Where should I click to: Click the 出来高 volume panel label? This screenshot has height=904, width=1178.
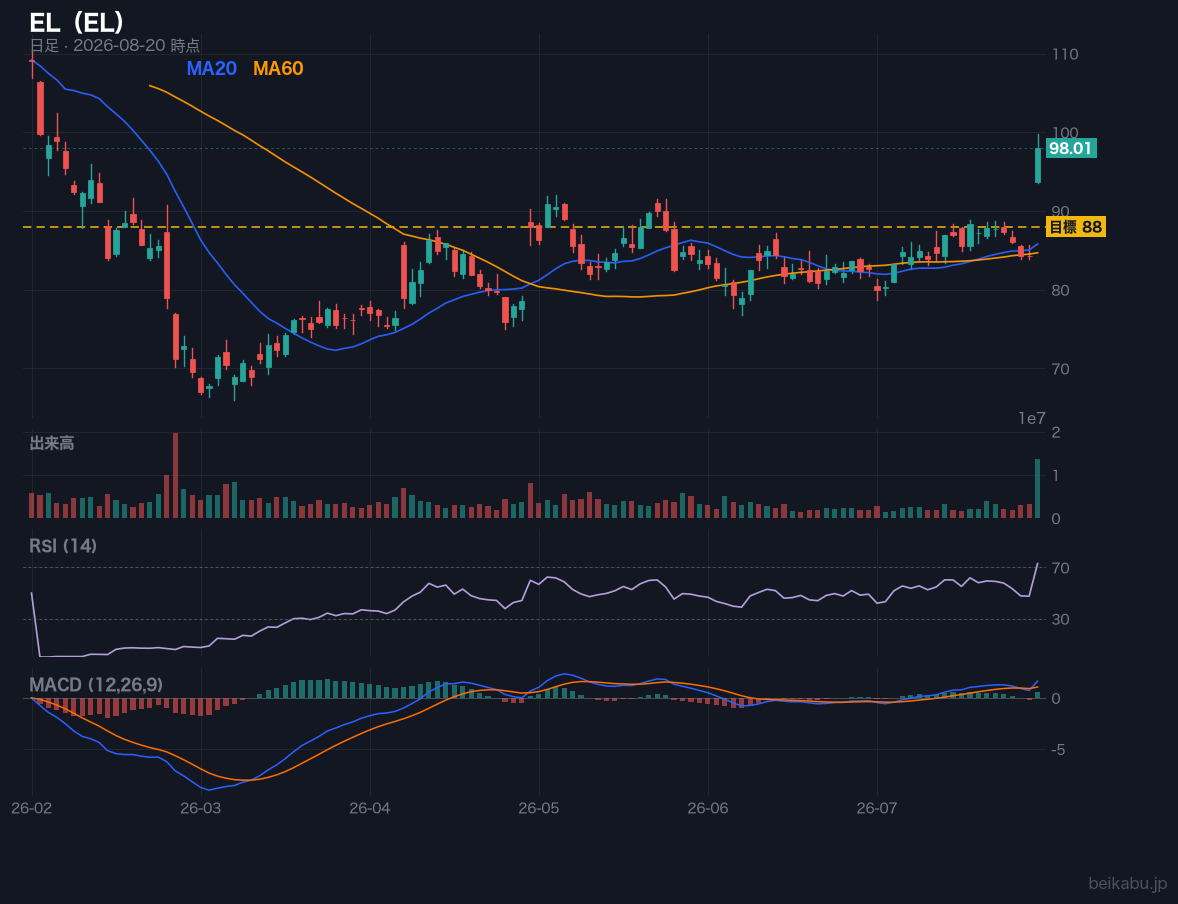click(52, 443)
